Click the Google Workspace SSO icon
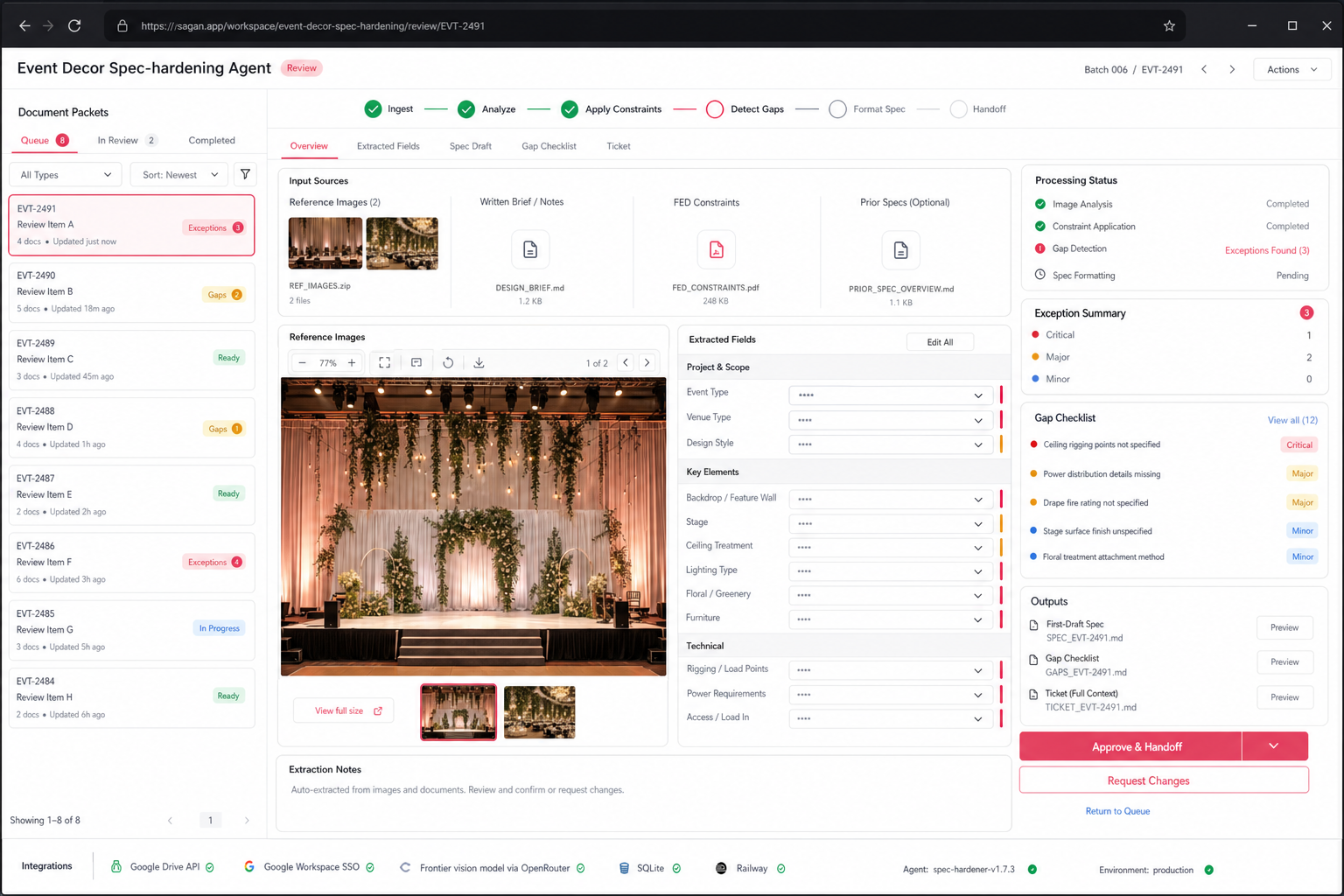Screen dimensions: 1344x896 [249, 866]
